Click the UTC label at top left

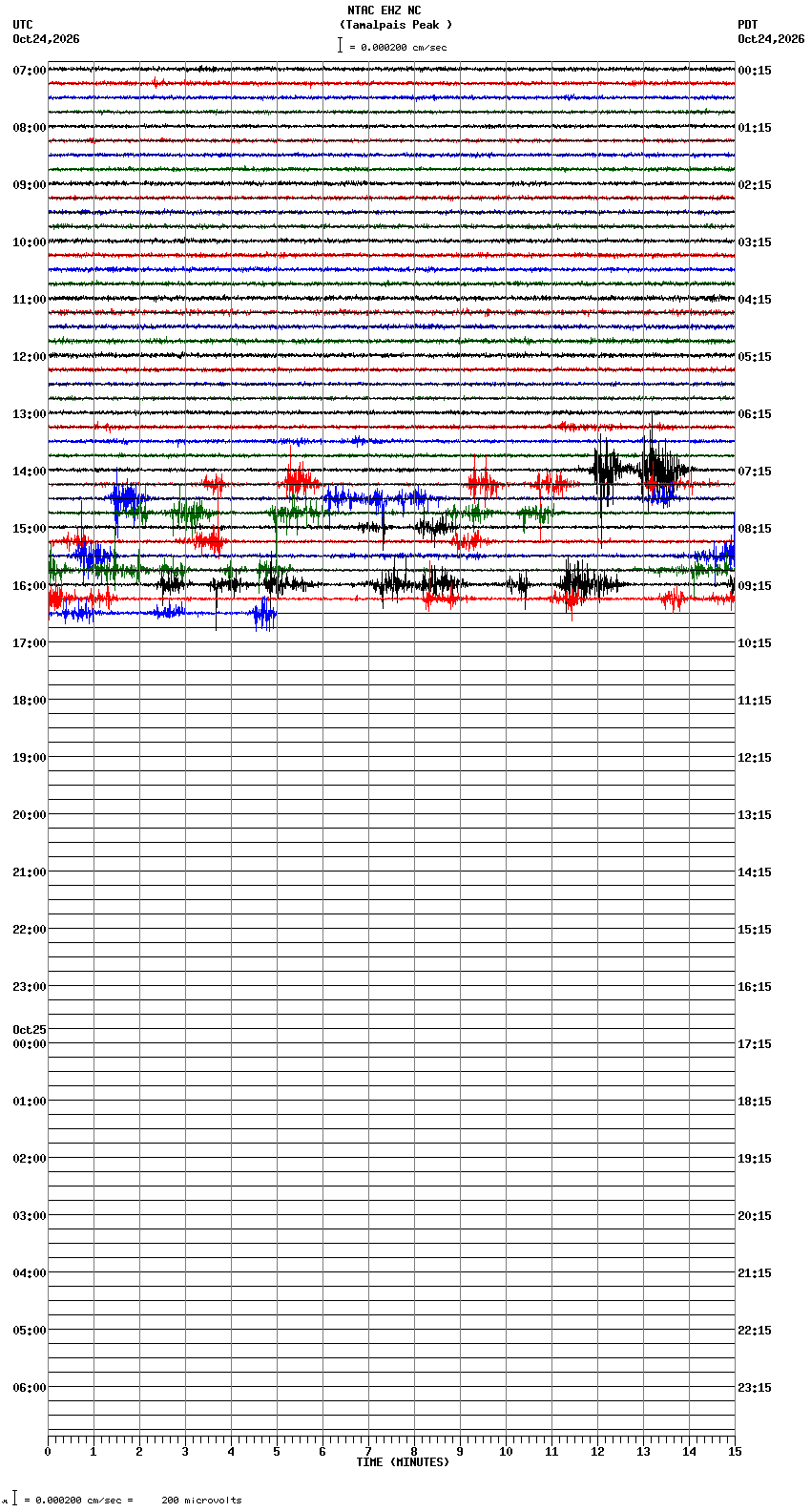click(x=23, y=25)
